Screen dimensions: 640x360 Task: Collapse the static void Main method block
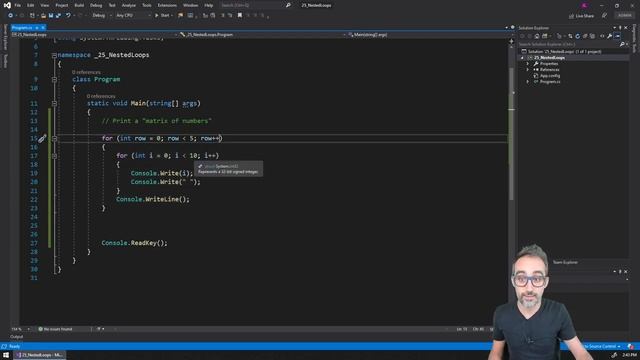click(54, 104)
